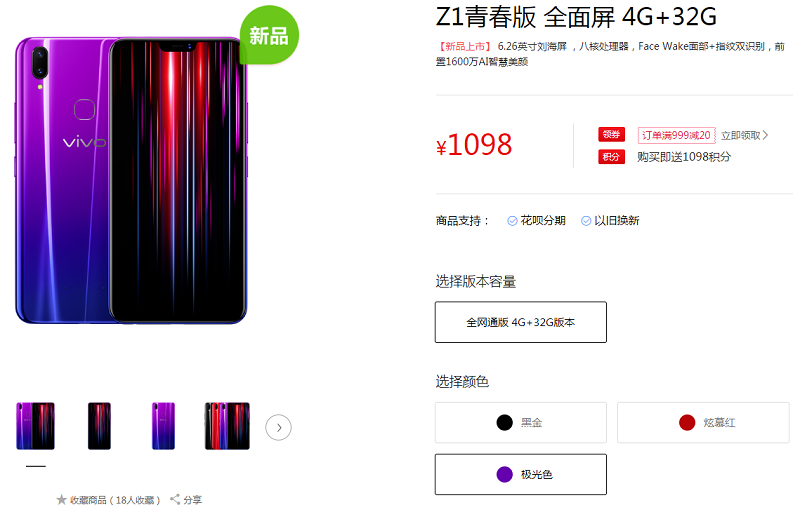Select the first thumbnail showing both phones

(35, 426)
